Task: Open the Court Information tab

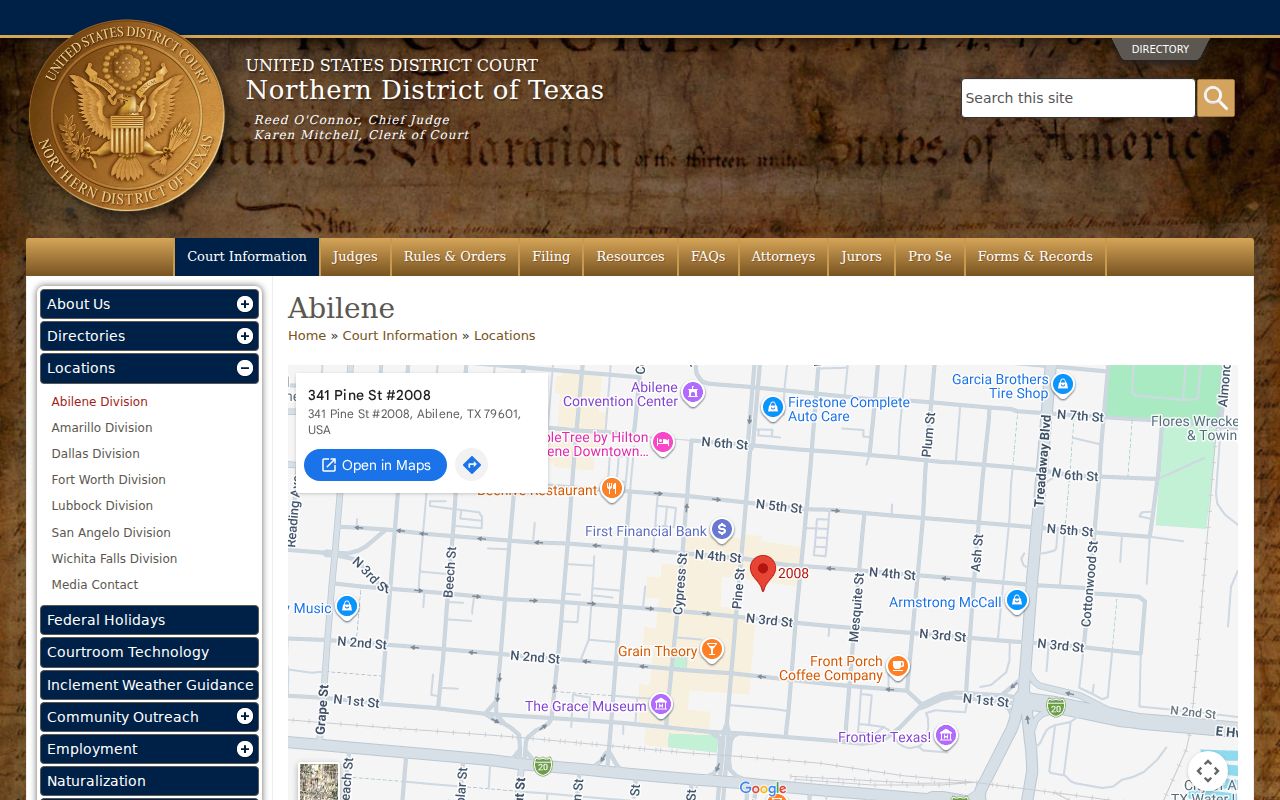Action: coord(247,257)
